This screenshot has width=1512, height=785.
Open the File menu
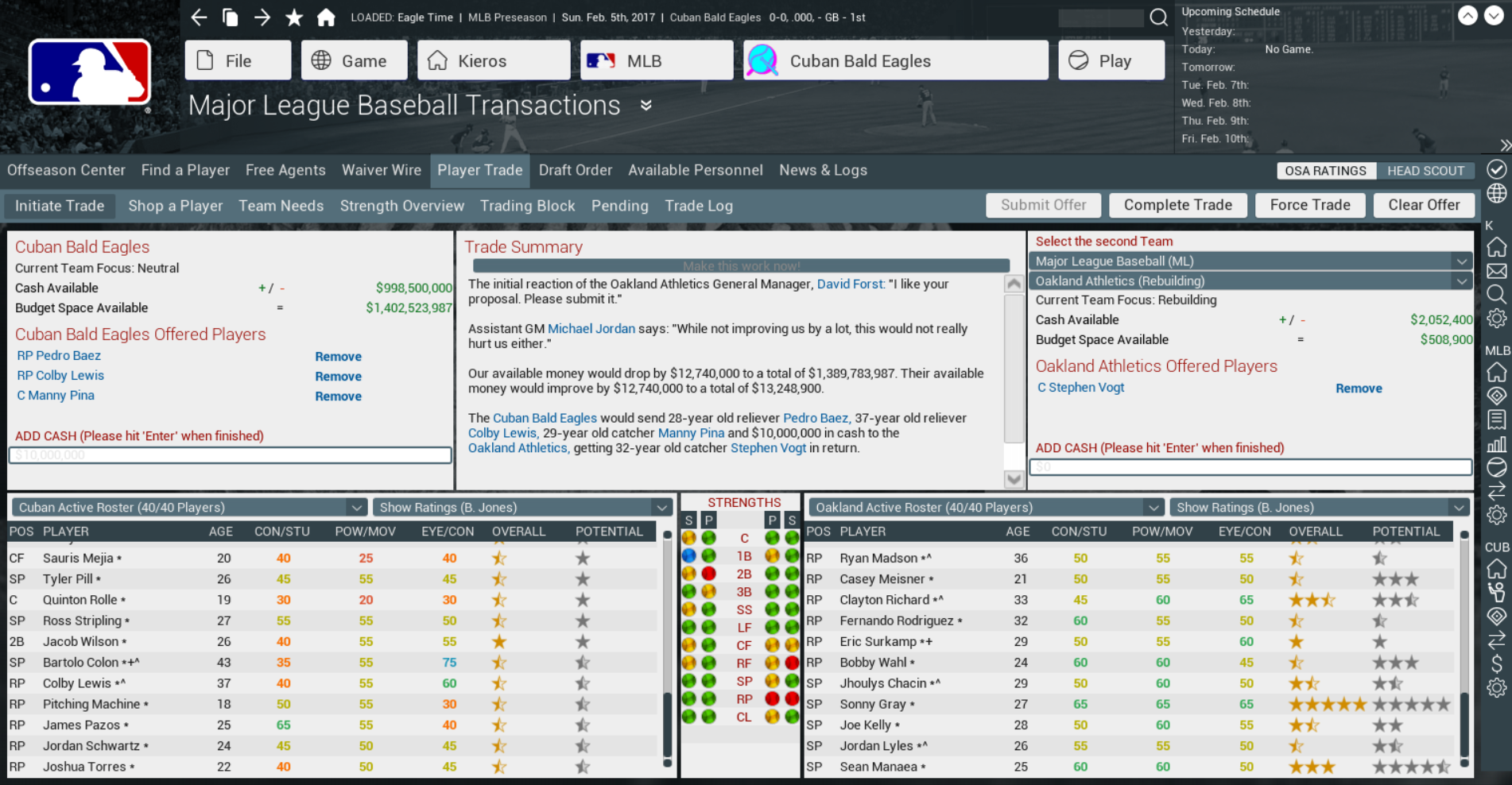pyautogui.click(x=238, y=60)
